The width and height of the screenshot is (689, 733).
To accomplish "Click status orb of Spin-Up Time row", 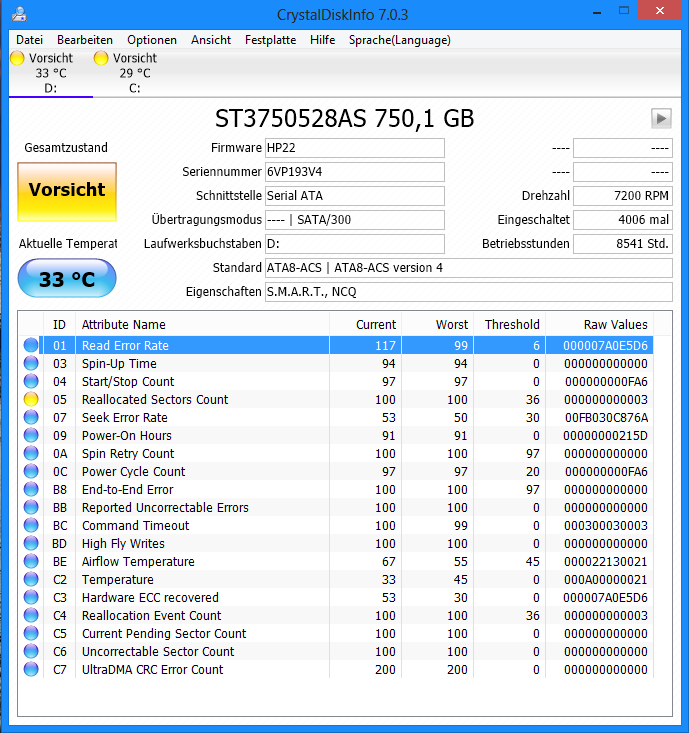I will coord(31,363).
